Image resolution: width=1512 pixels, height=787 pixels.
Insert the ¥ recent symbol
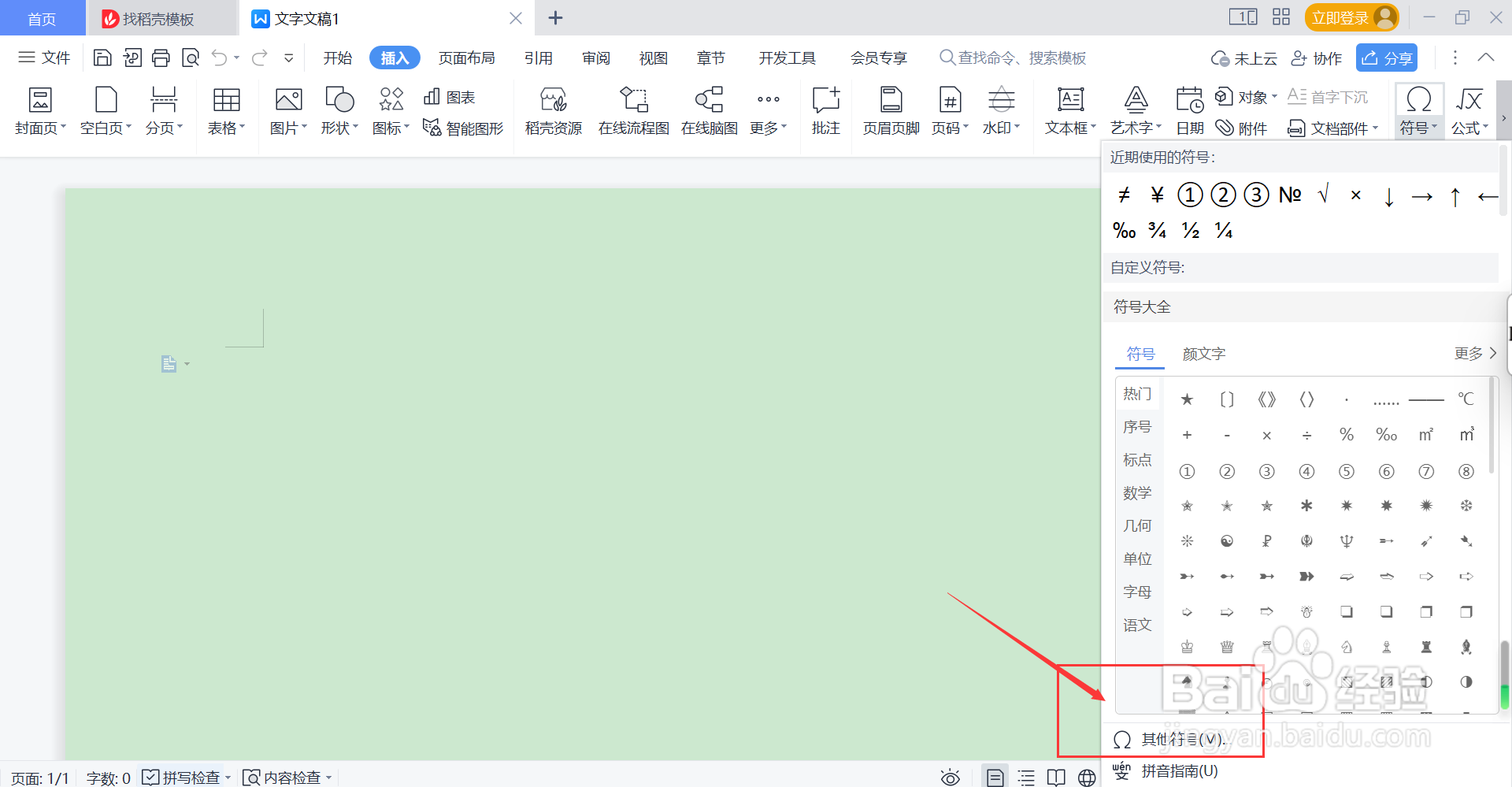pyautogui.click(x=1157, y=195)
